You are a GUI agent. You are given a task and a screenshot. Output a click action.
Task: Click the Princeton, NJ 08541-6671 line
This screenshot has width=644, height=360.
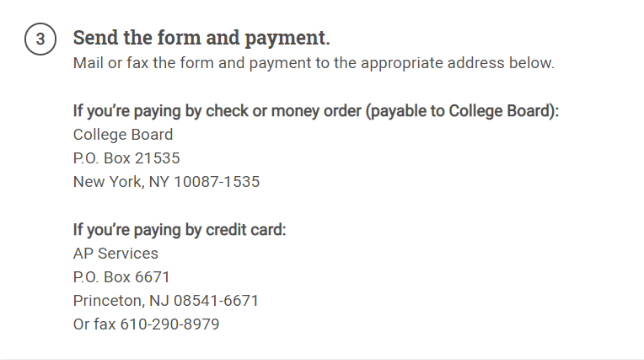(x=166, y=301)
